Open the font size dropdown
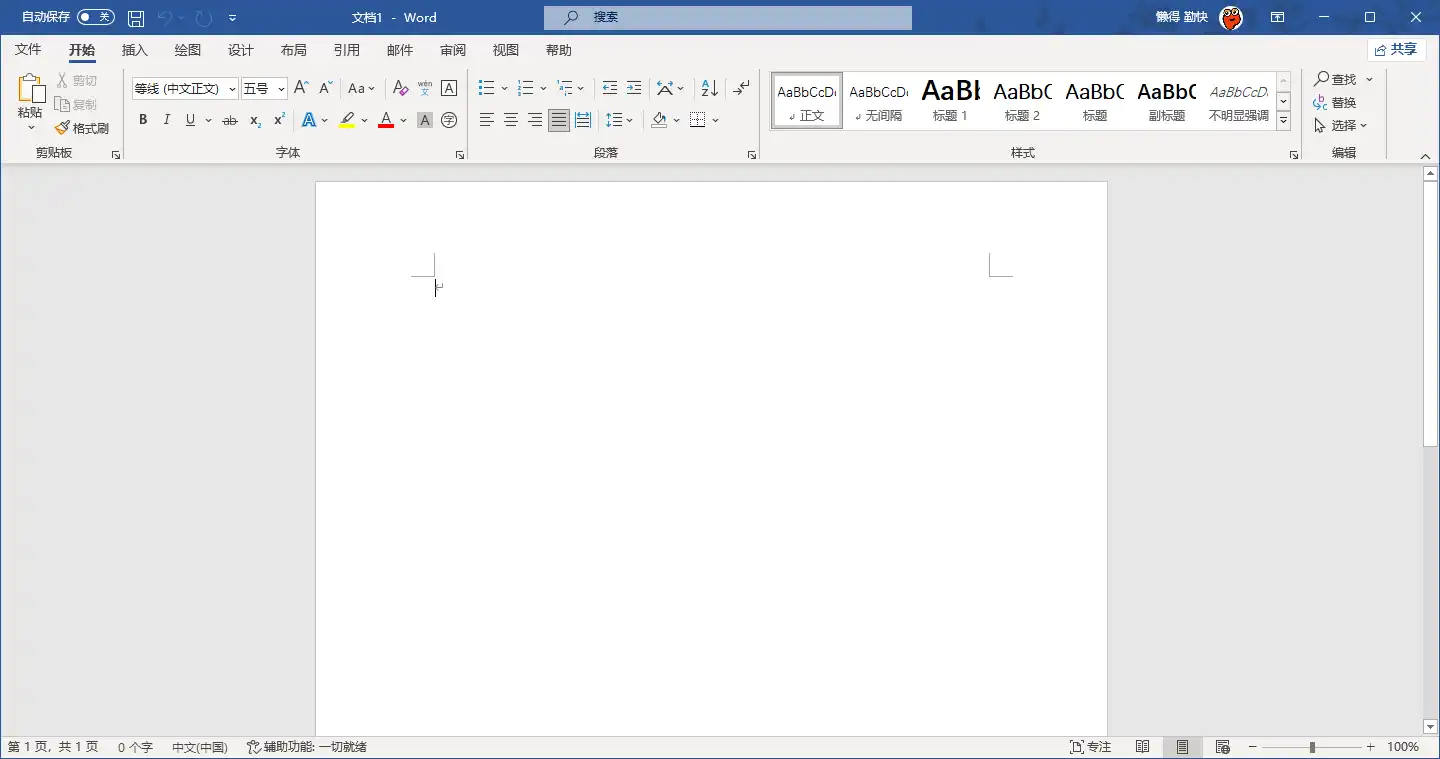The image size is (1440, 759). click(281, 89)
